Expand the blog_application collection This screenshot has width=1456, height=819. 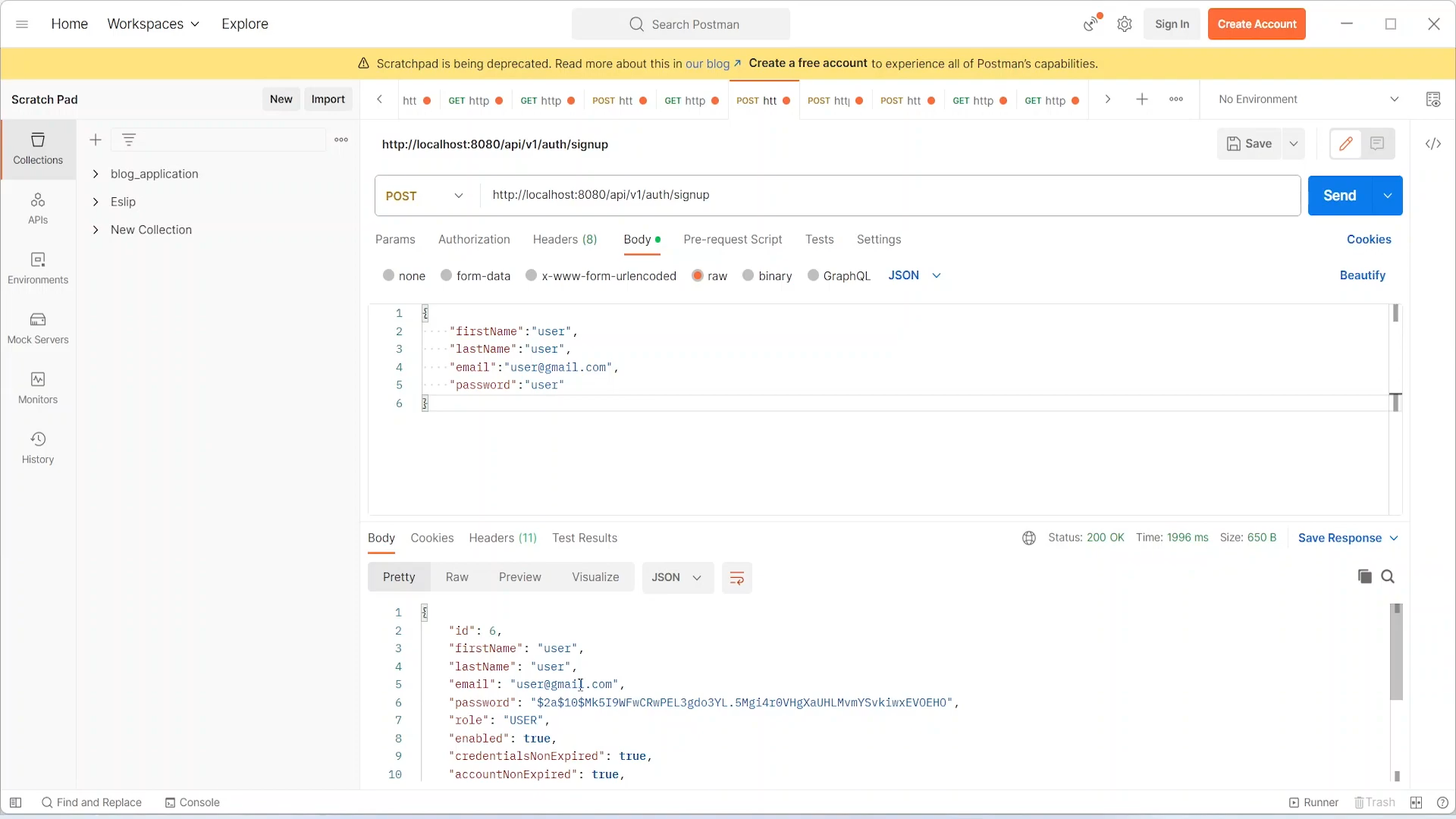tap(96, 174)
